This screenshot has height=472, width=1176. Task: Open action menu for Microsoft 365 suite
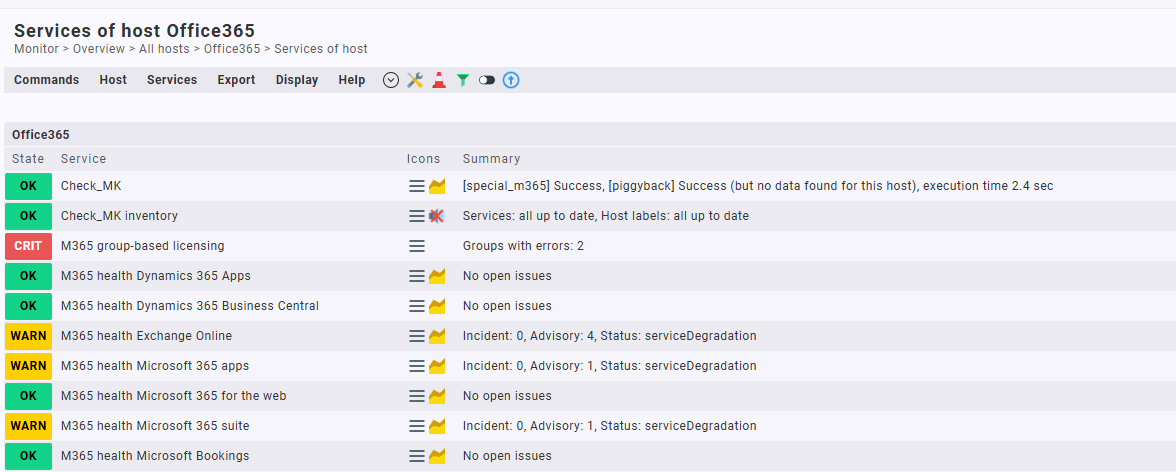click(417, 426)
